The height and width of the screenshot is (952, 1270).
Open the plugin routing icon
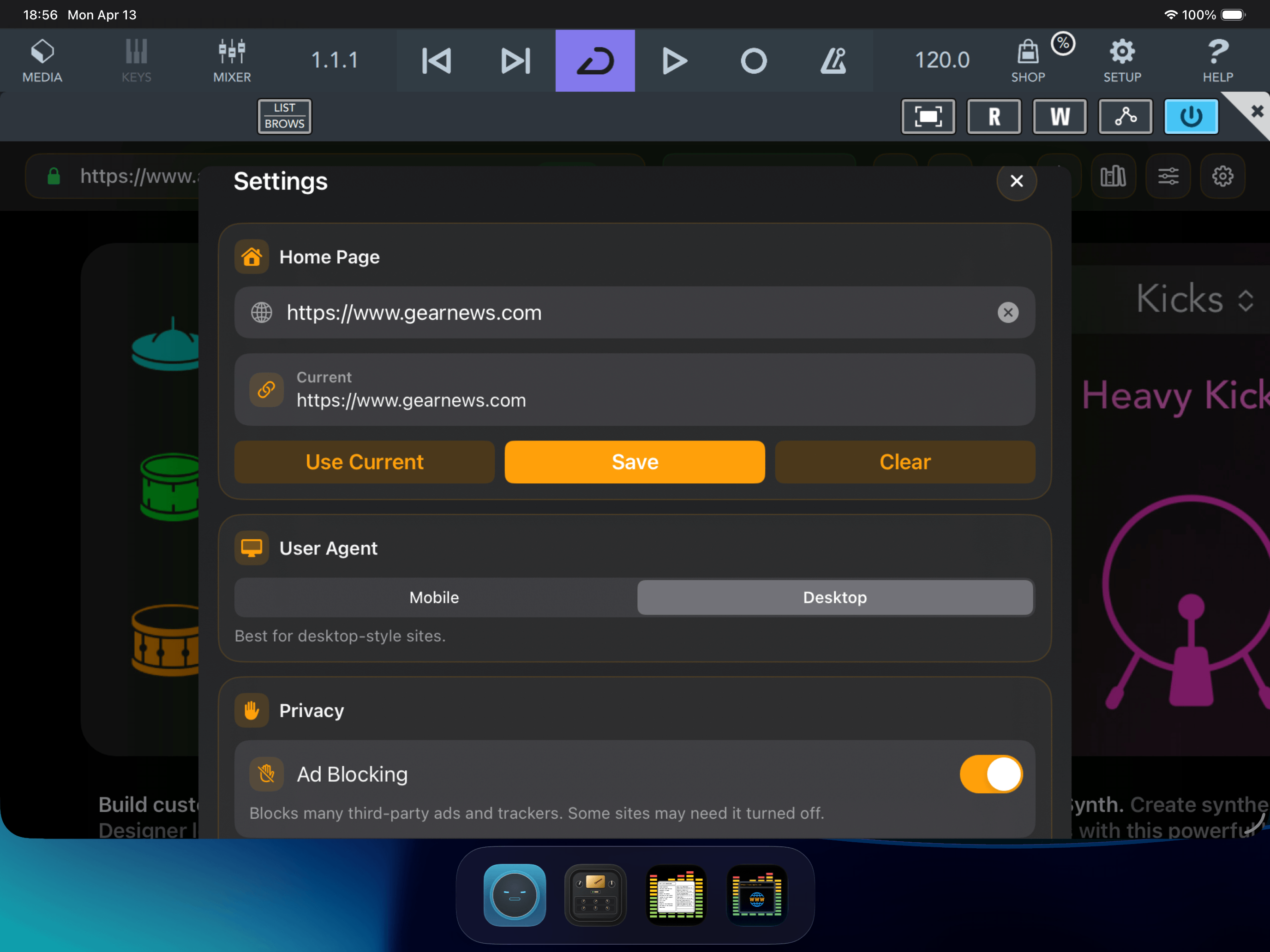click(1125, 117)
